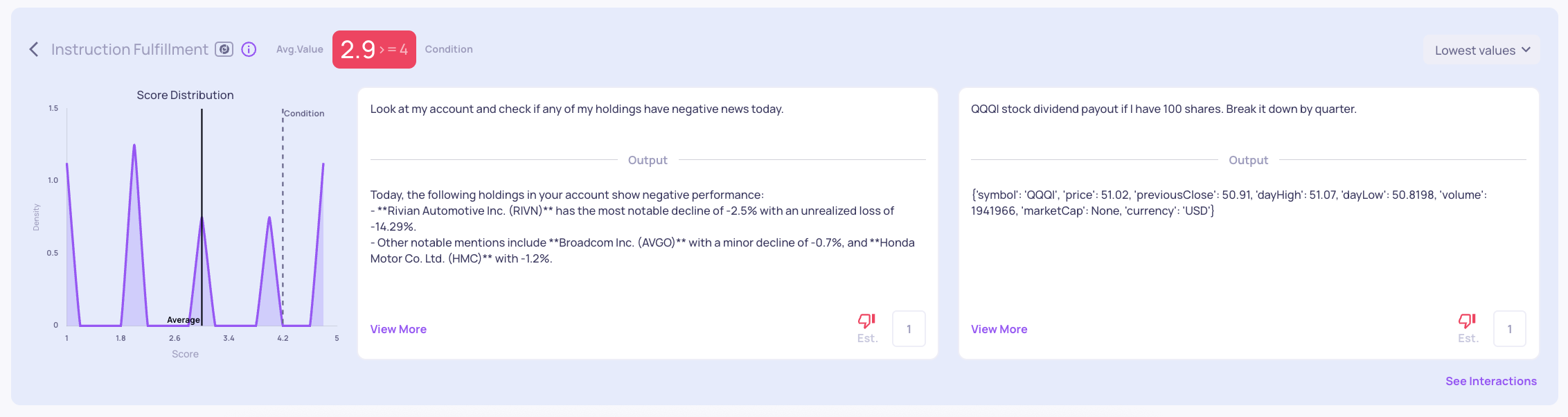Click the score field showing 1 on first card
1568x417 pixels.
[x=909, y=329]
